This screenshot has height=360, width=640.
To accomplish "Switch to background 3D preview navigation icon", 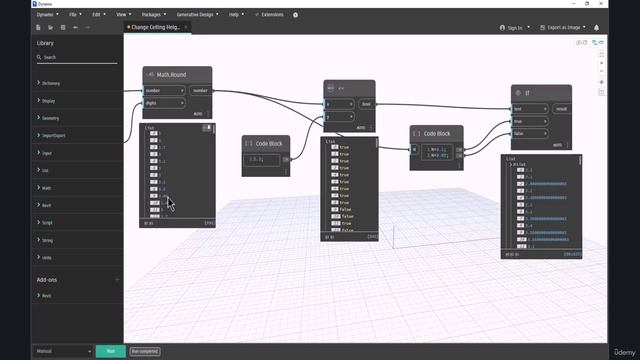I will (581, 42).
